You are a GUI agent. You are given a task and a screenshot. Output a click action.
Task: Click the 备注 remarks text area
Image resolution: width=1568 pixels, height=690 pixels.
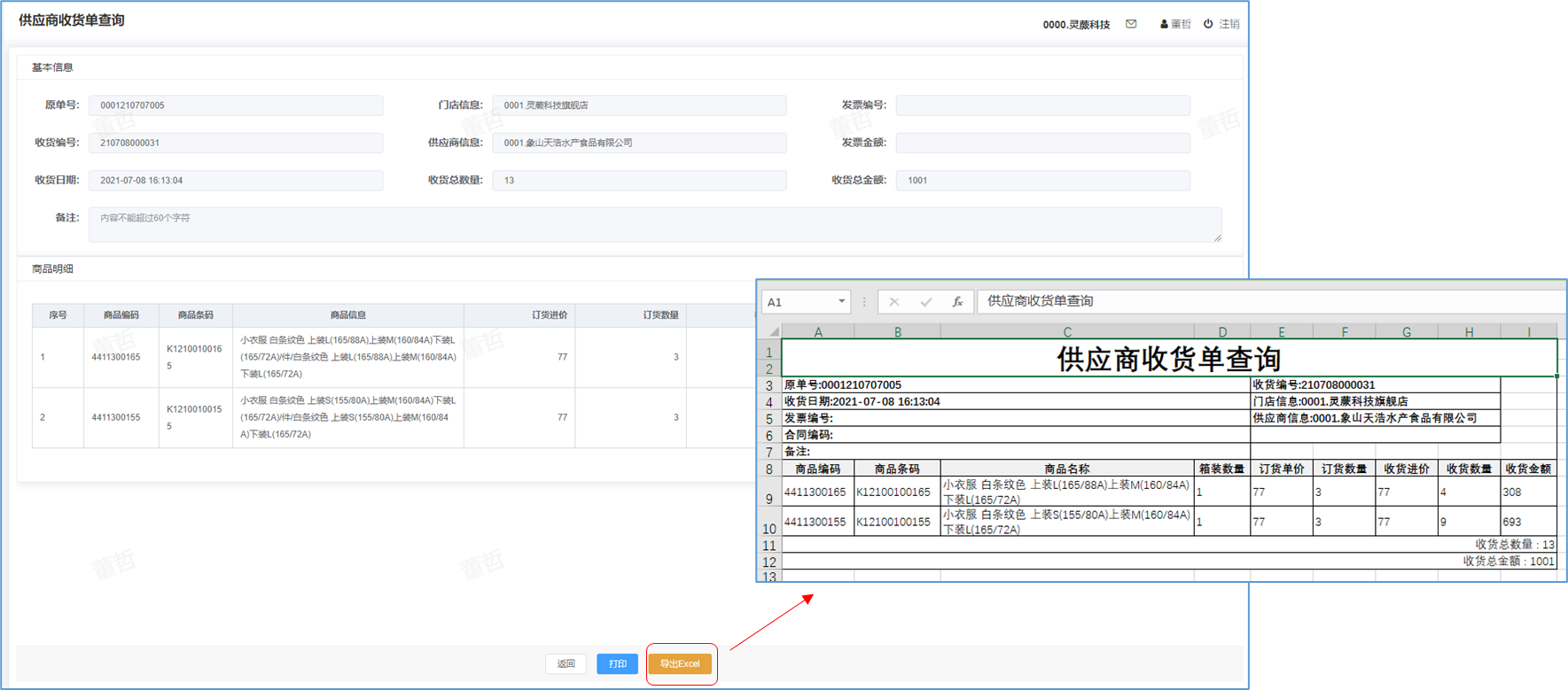pyautogui.click(x=654, y=225)
